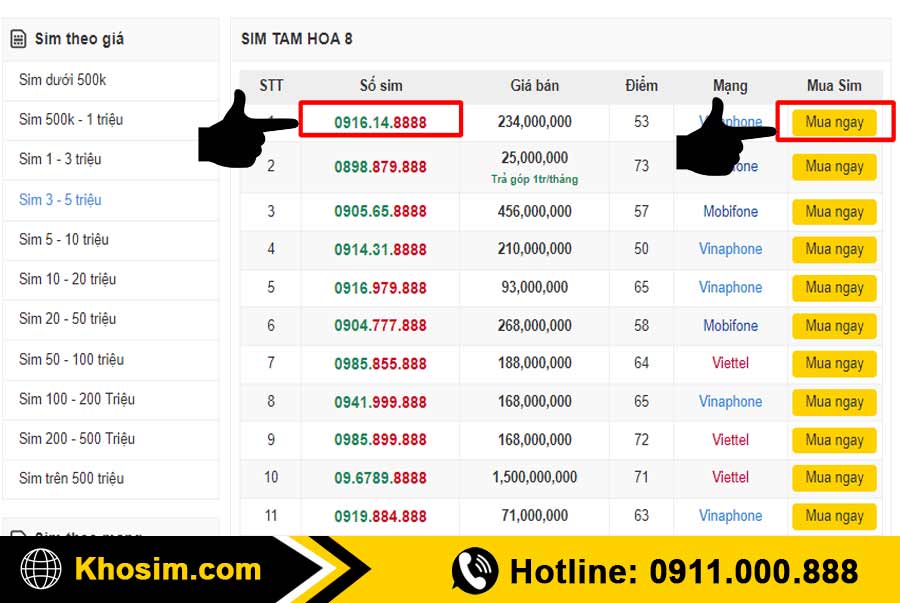Image resolution: width=900 pixels, height=603 pixels.
Task: Click the Điểm column header
Action: tap(641, 85)
